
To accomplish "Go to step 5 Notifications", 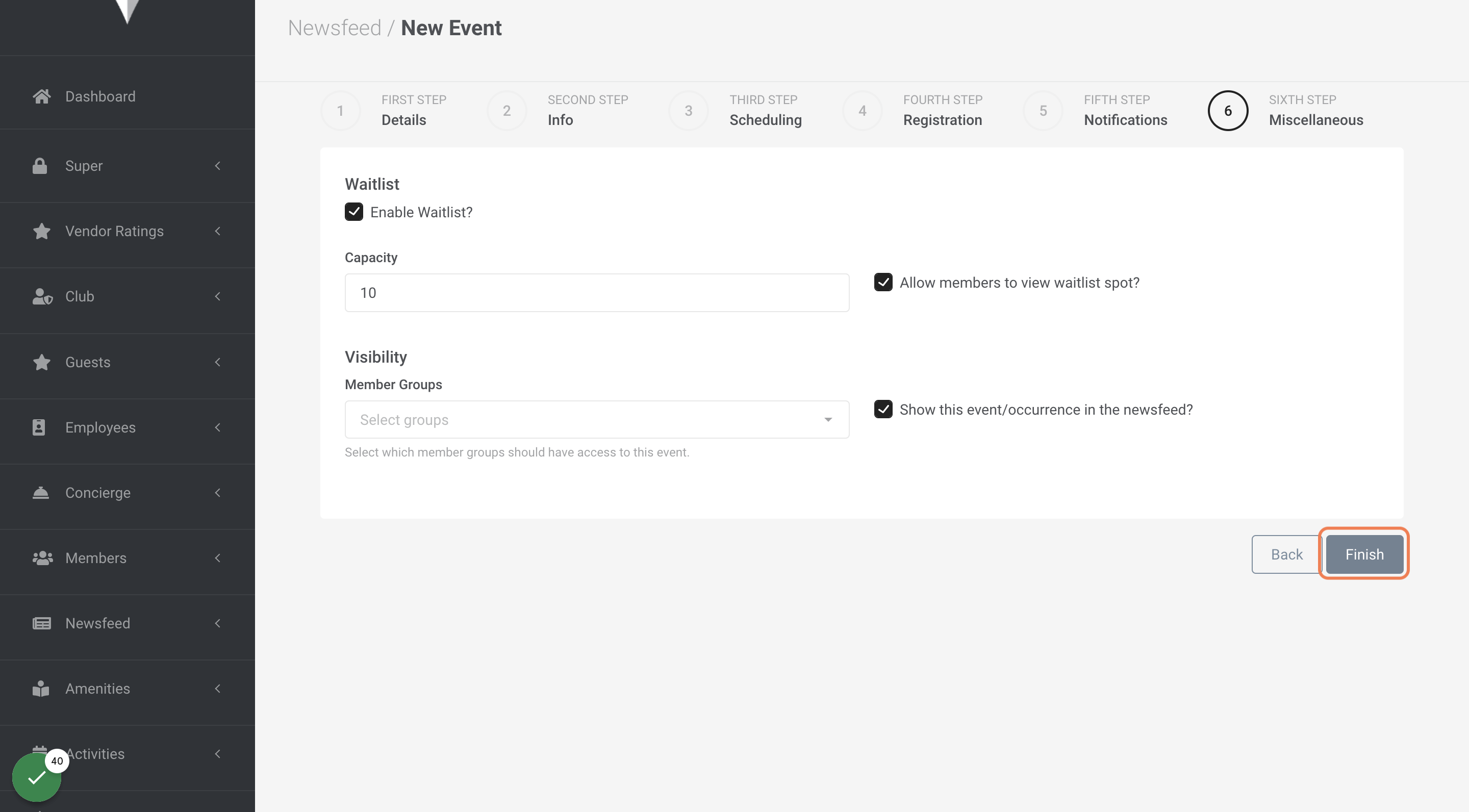I will pos(1095,111).
